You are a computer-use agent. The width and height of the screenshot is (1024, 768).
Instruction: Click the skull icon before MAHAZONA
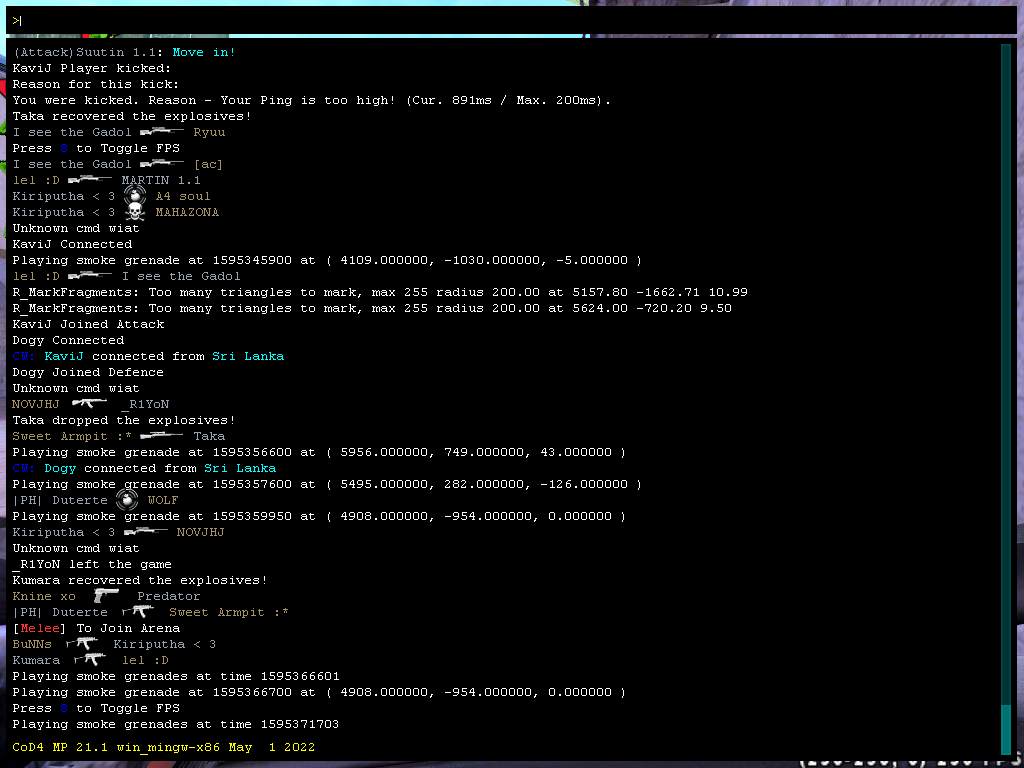point(135,212)
